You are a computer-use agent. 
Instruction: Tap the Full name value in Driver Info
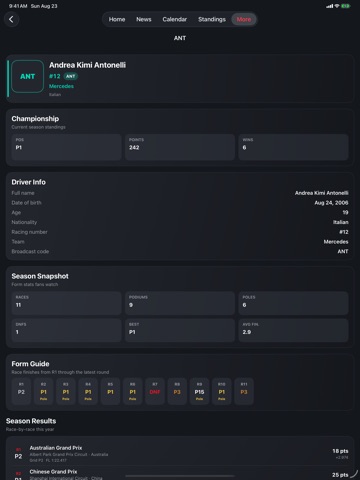322,193
